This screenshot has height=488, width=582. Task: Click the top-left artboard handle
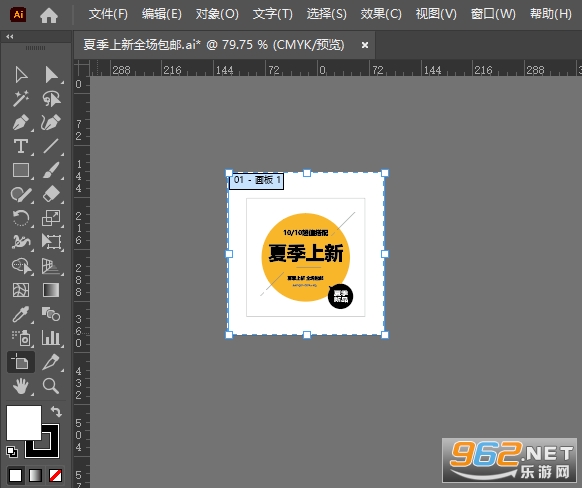point(229,173)
